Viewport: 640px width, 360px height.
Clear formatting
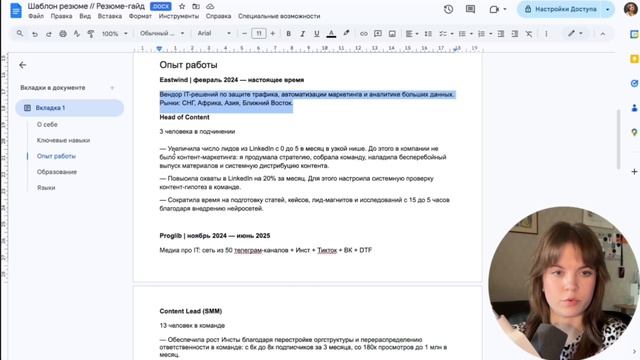click(x=529, y=33)
